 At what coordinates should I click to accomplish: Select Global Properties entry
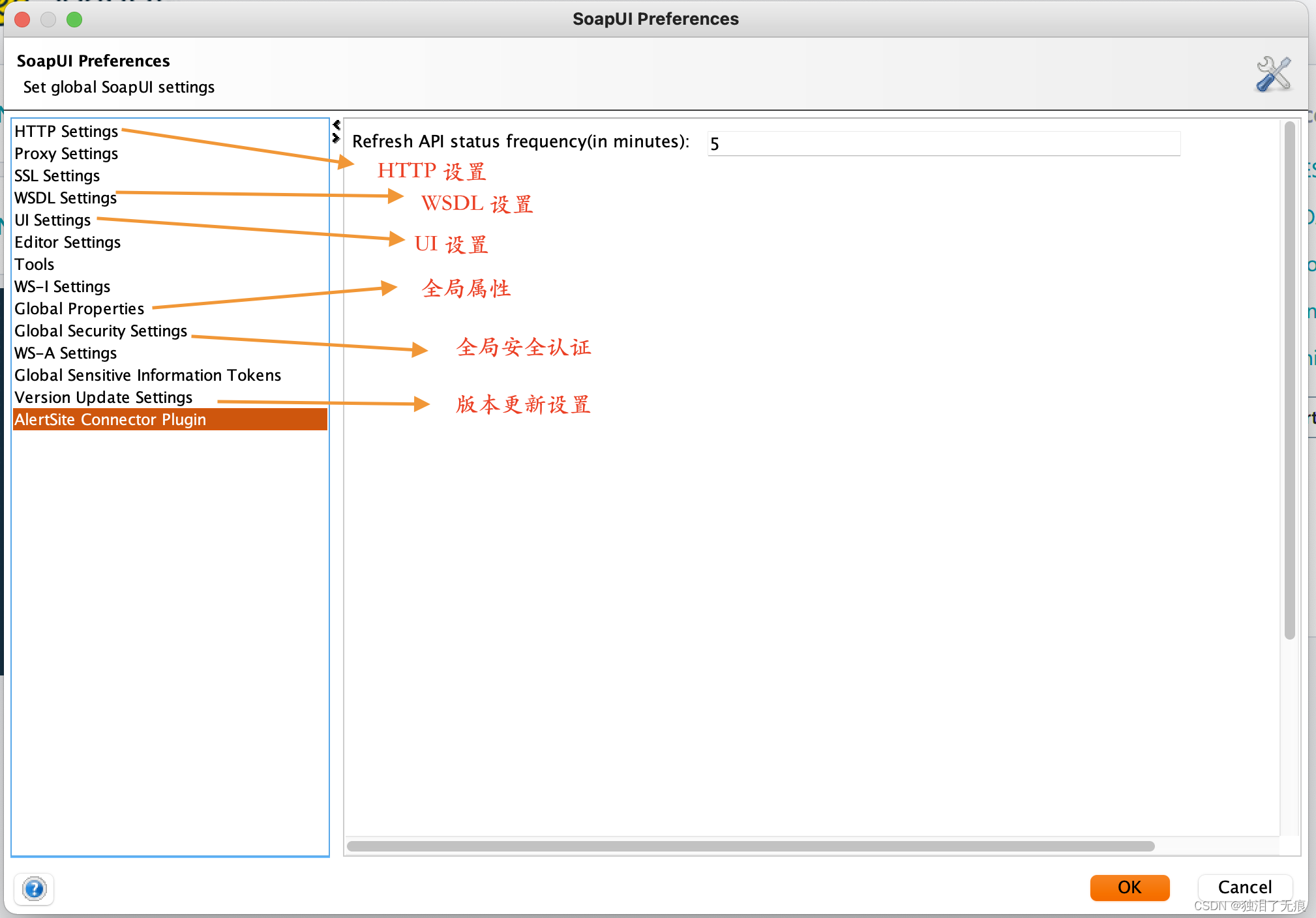(79, 309)
